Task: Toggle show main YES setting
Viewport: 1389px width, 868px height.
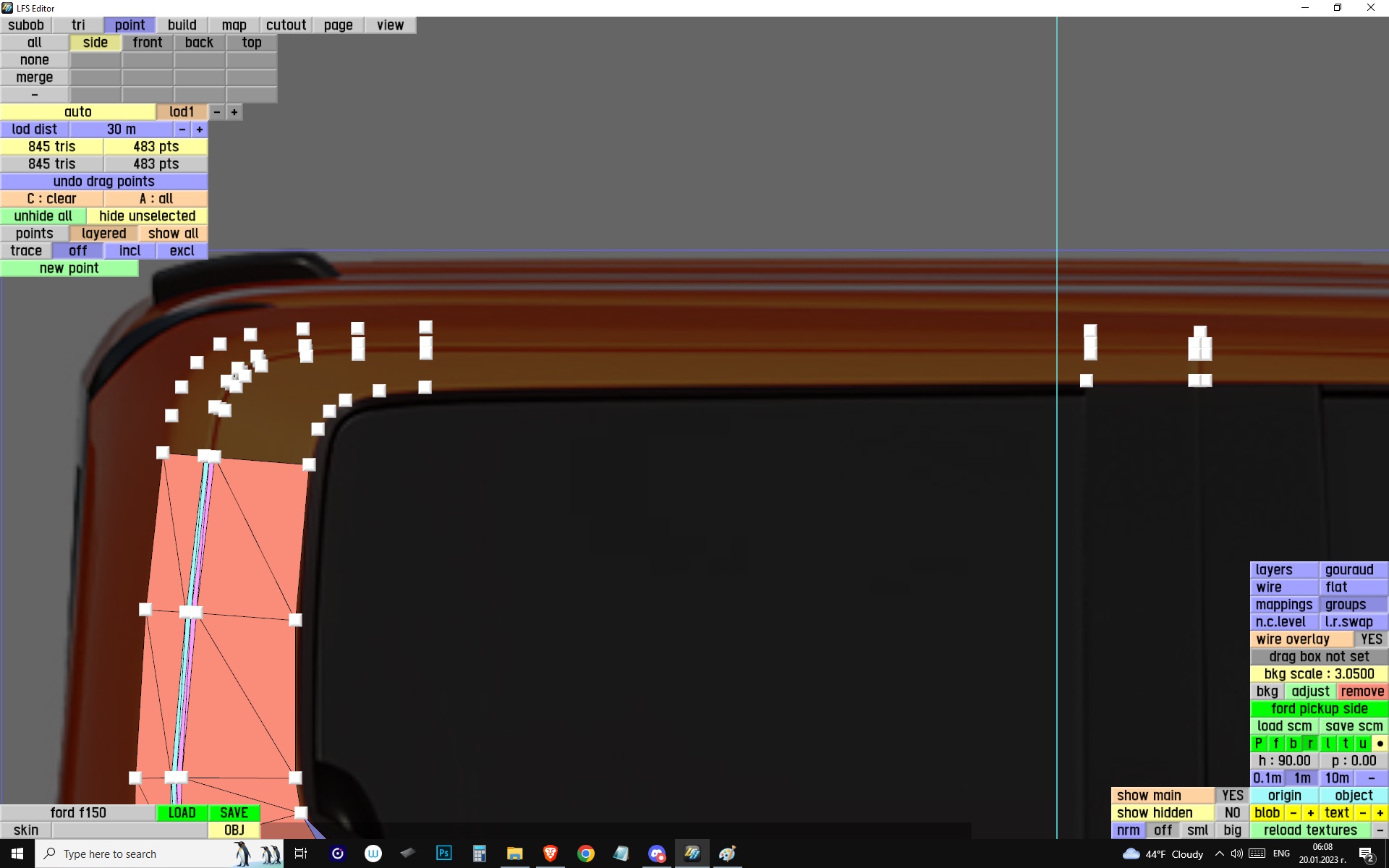Action: (1232, 795)
